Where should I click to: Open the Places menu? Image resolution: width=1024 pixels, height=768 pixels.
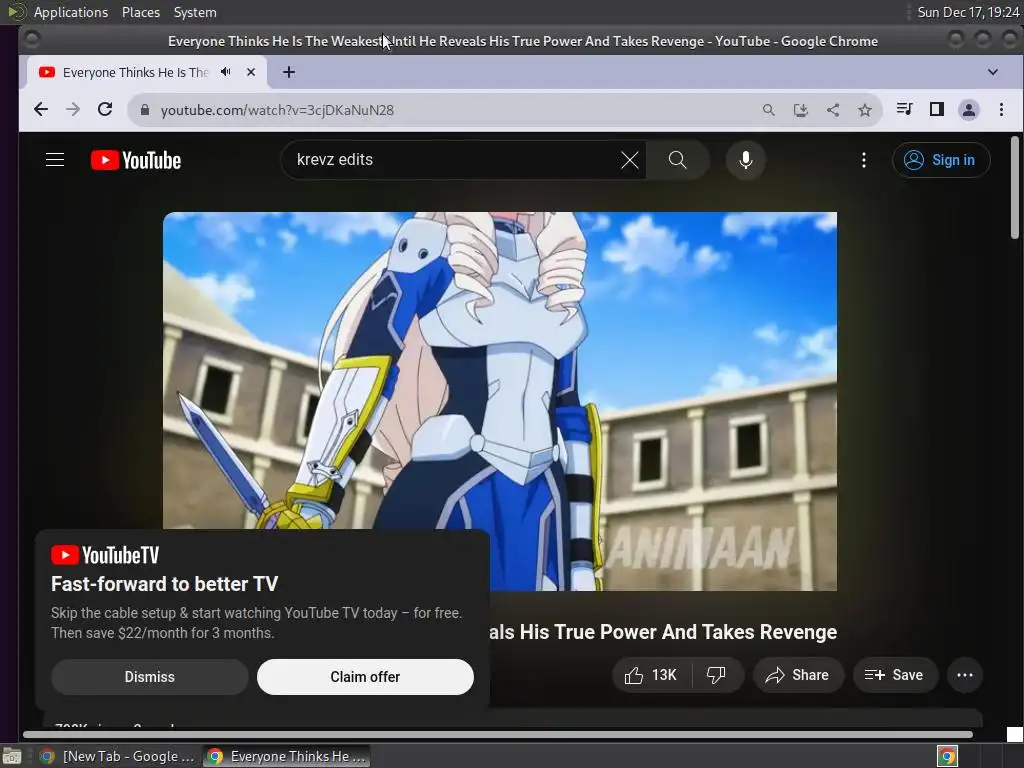point(140,12)
